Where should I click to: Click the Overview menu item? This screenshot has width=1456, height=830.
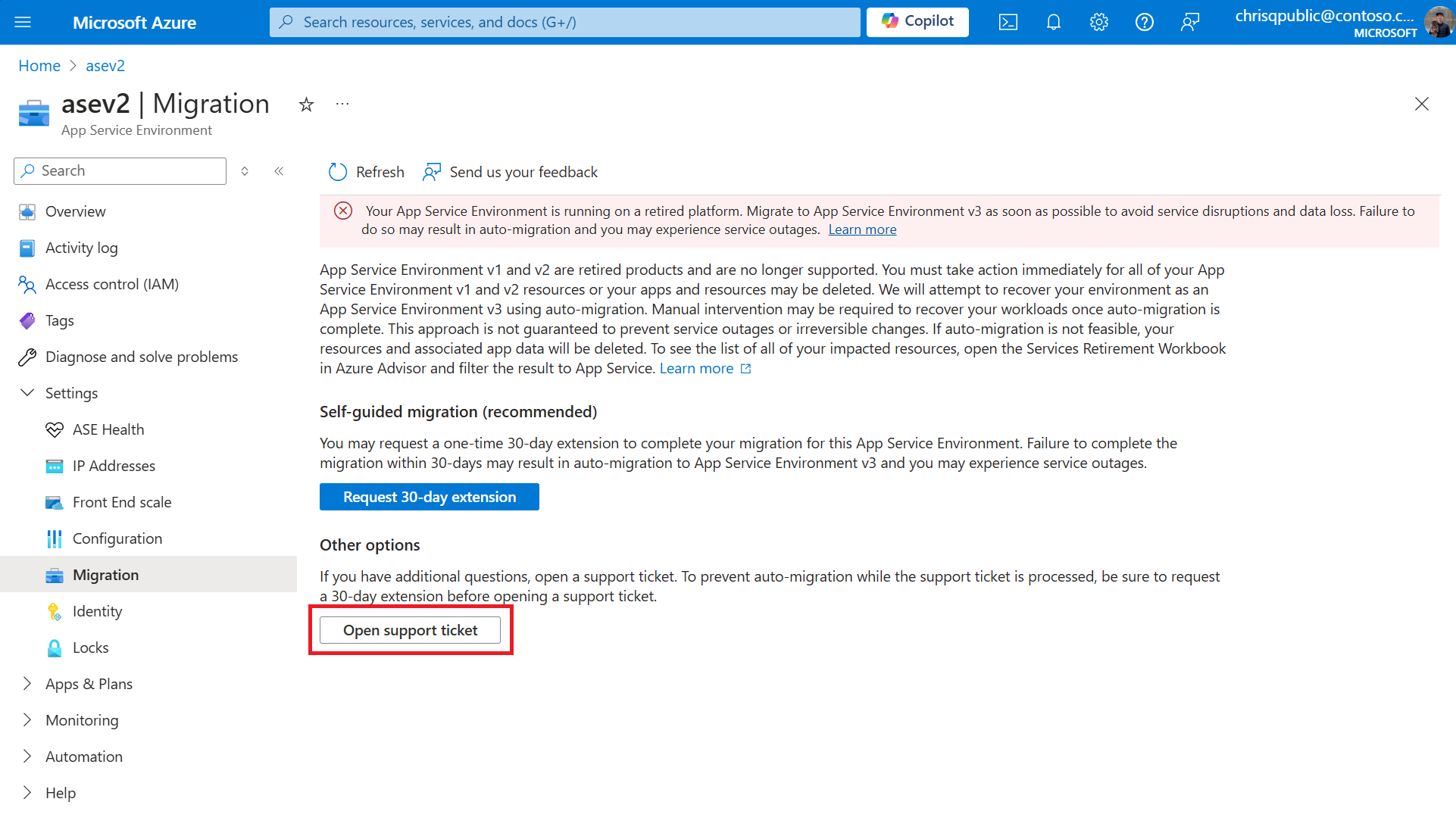tap(76, 211)
